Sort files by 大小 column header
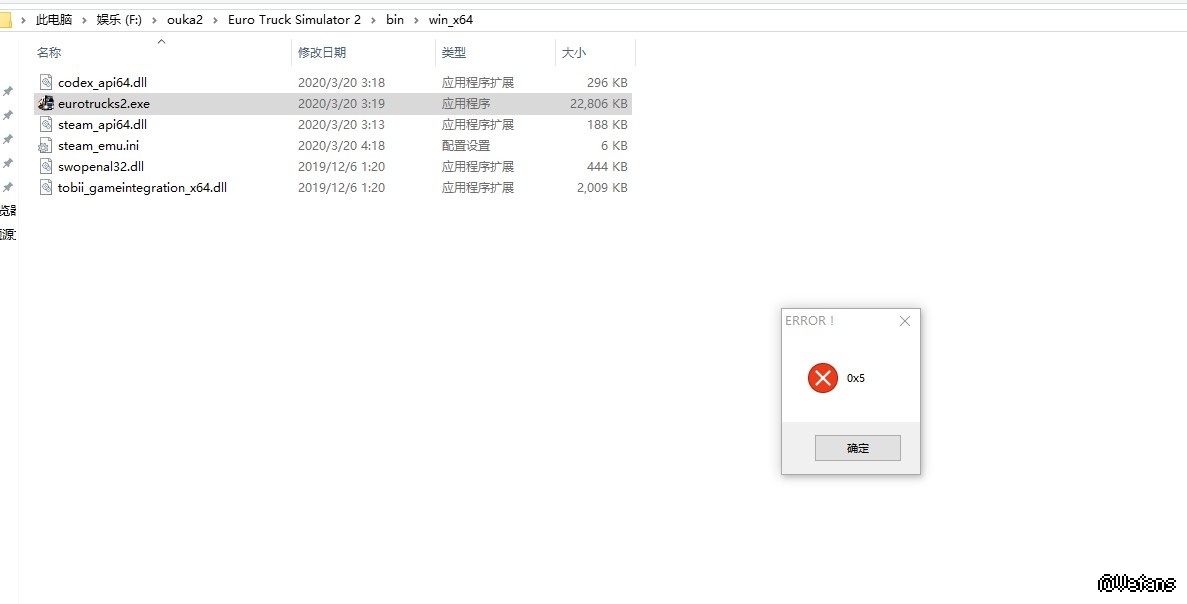The height and width of the screenshot is (604, 1187). click(573, 52)
